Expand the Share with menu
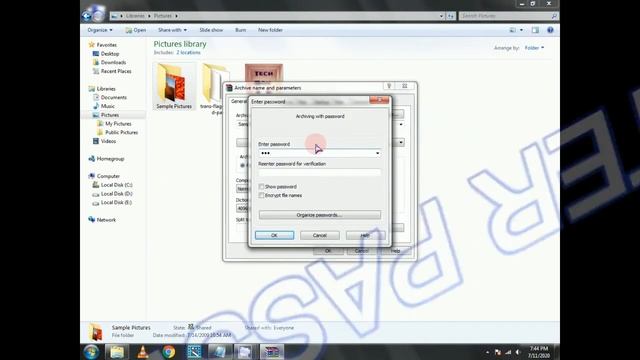Screen dimensions: 640x360 (172, 30)
